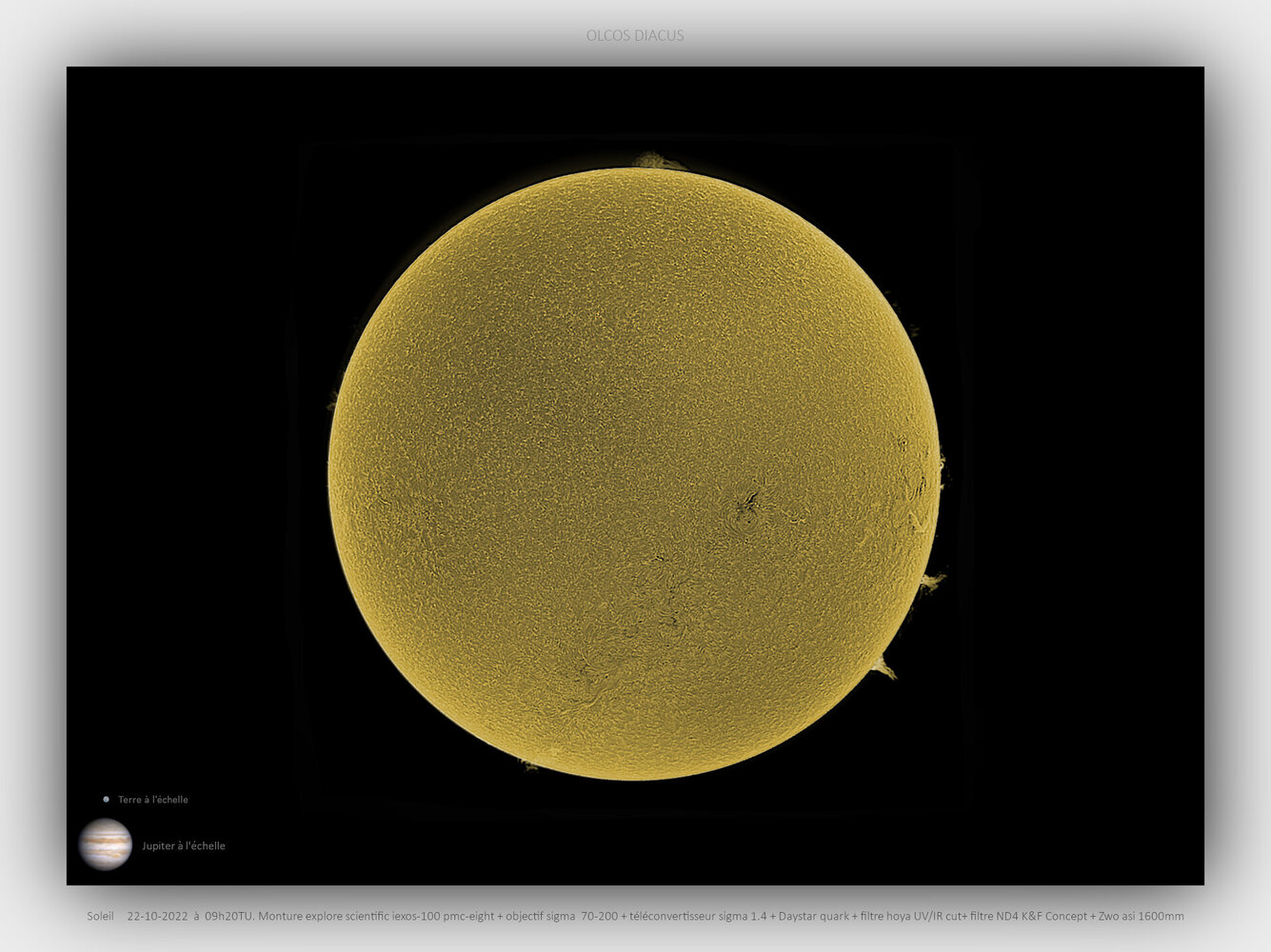1271x952 pixels.
Task: Select the Jupiter scale thumbnail
Action: pyautogui.click(x=106, y=845)
